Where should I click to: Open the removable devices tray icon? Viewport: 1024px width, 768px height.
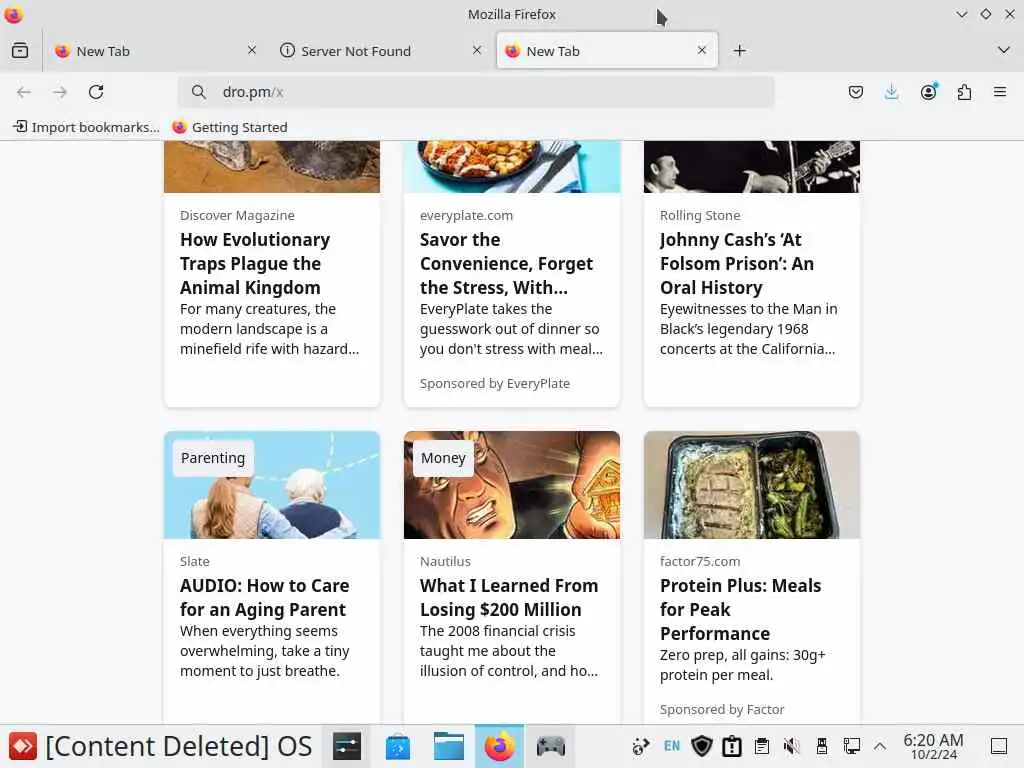pyautogui.click(x=822, y=746)
